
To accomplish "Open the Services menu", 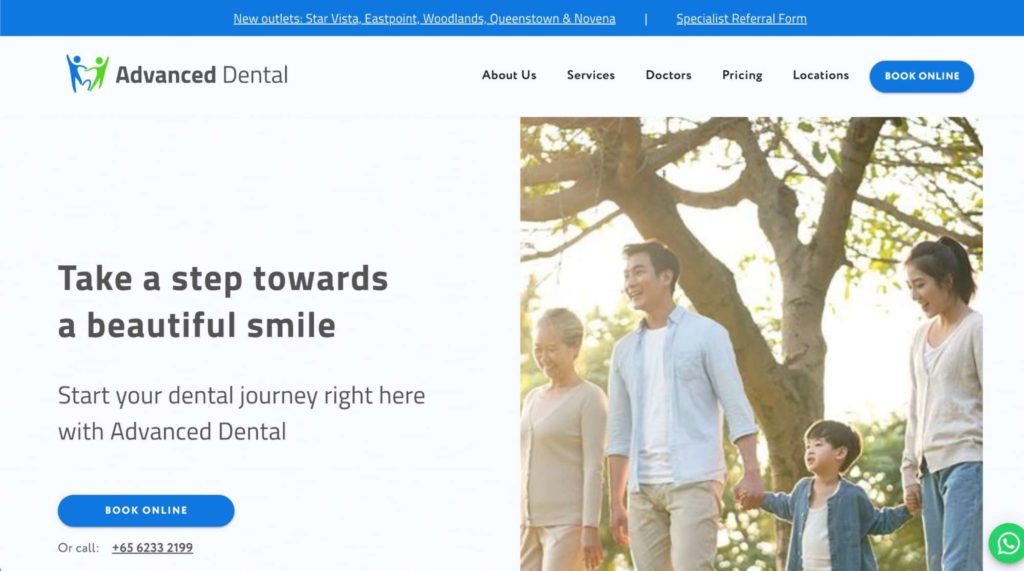I will coord(590,75).
